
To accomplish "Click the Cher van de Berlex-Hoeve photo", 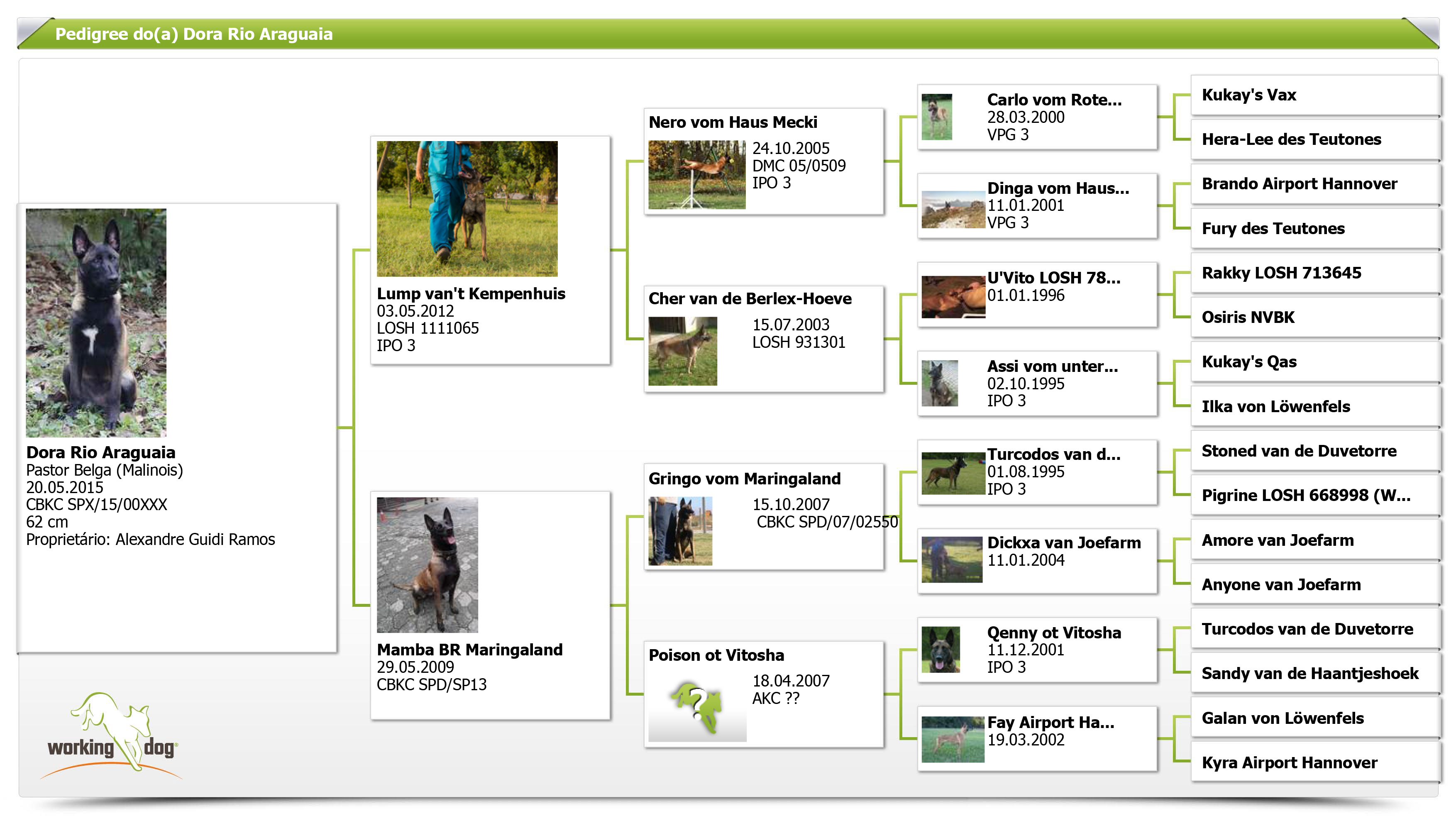I will tap(683, 351).
